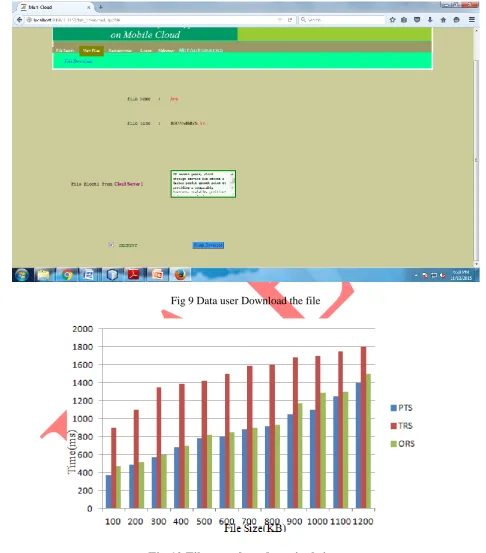Viewport: 486px width, 553px height.
Task: Open File Explorer from the taskbar
Action: 44,275
